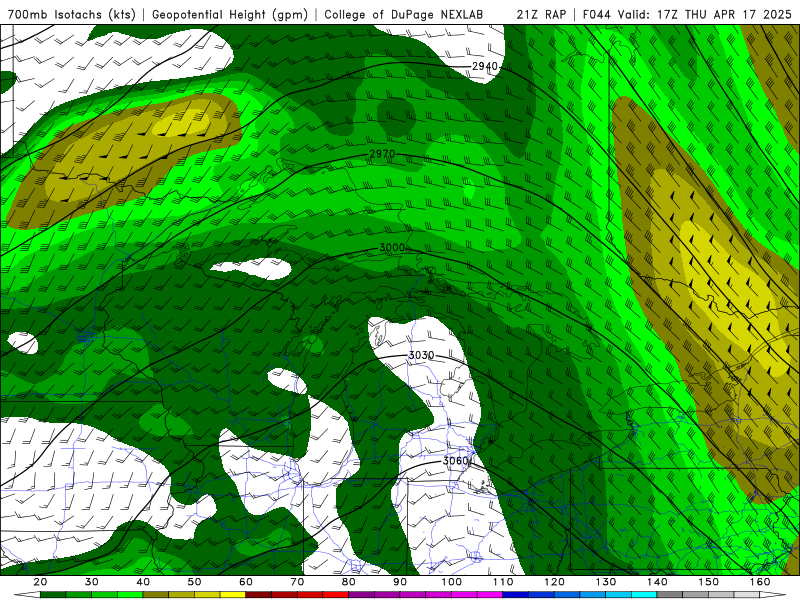800x600 pixels.
Task: Click the 2940 height contour label
Action: (484, 66)
